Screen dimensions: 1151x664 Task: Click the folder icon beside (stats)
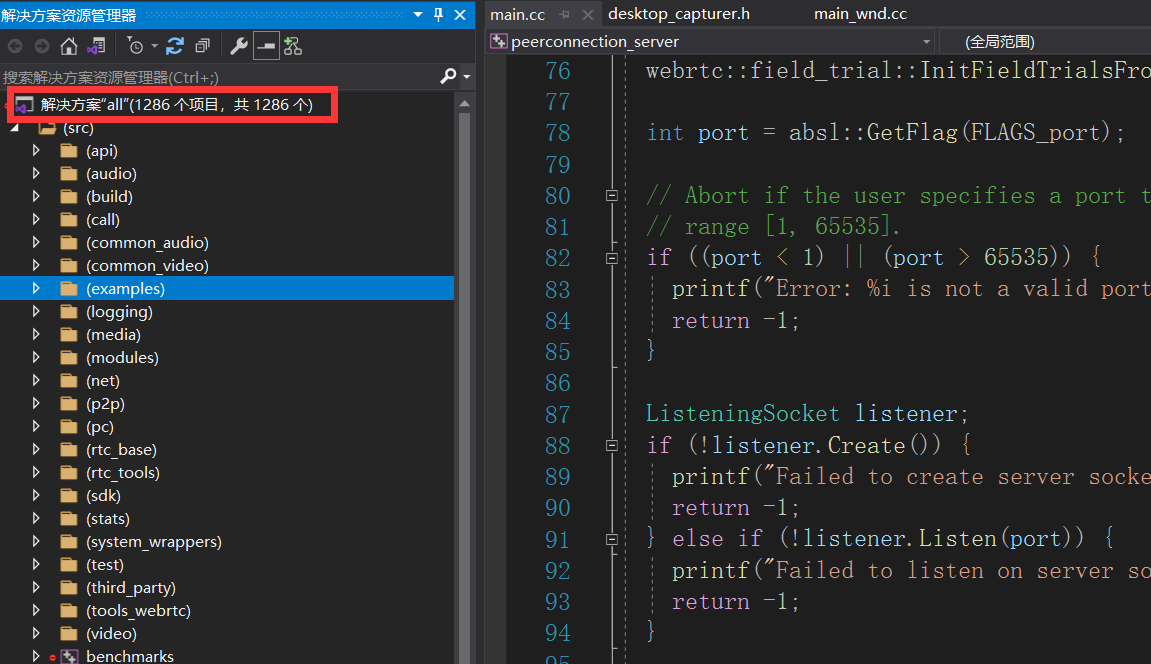69,519
